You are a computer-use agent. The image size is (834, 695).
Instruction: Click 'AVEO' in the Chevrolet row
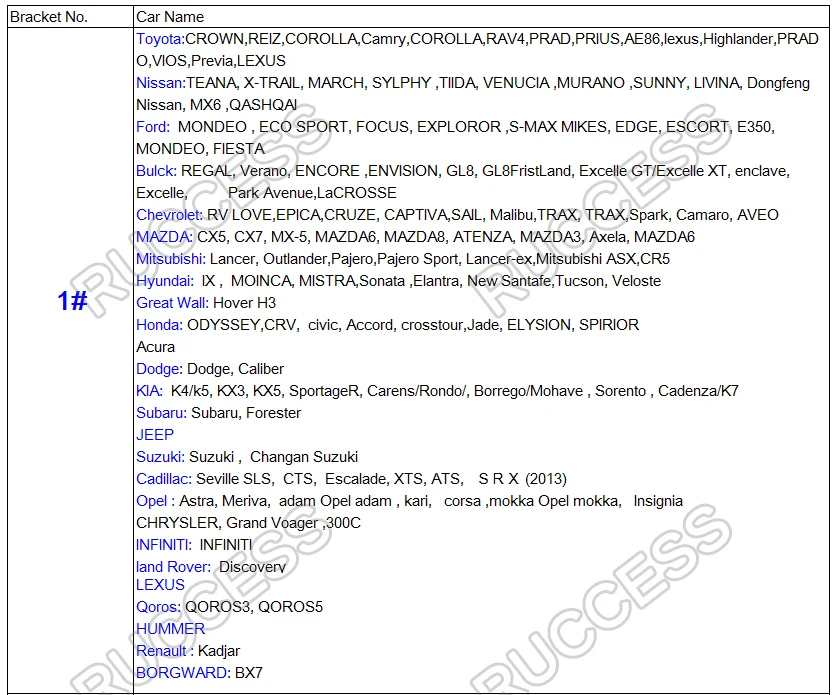click(x=758, y=215)
